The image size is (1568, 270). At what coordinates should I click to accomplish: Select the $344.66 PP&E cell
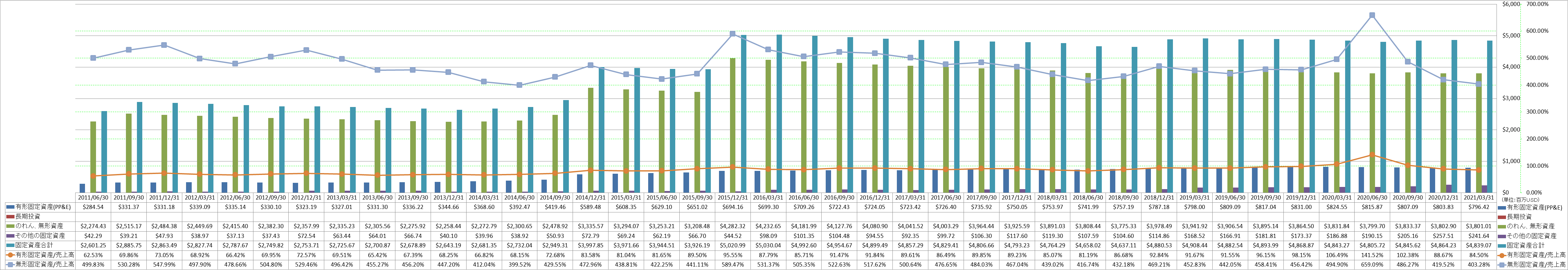tap(448, 207)
